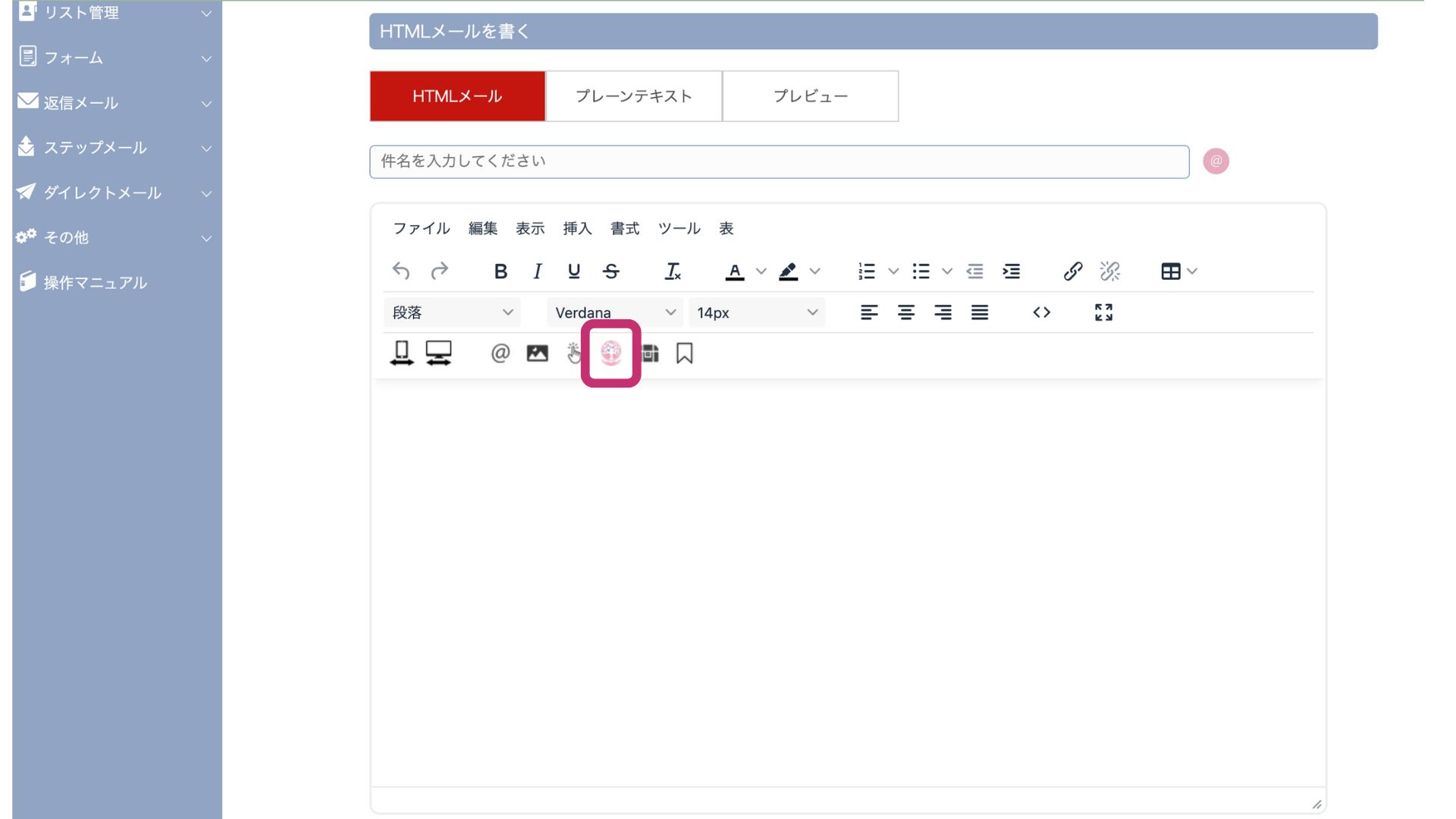Image resolution: width=1456 pixels, height=819 pixels.
Task: Open the 段落 block format dropdown
Action: point(452,312)
